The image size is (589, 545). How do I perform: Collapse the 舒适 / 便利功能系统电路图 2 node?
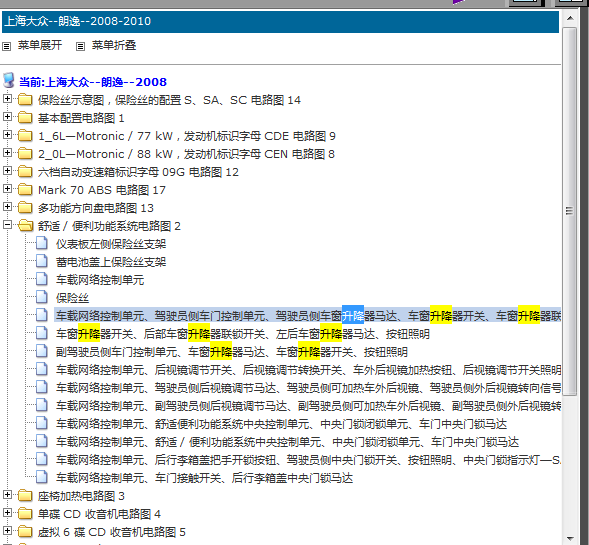point(7,225)
